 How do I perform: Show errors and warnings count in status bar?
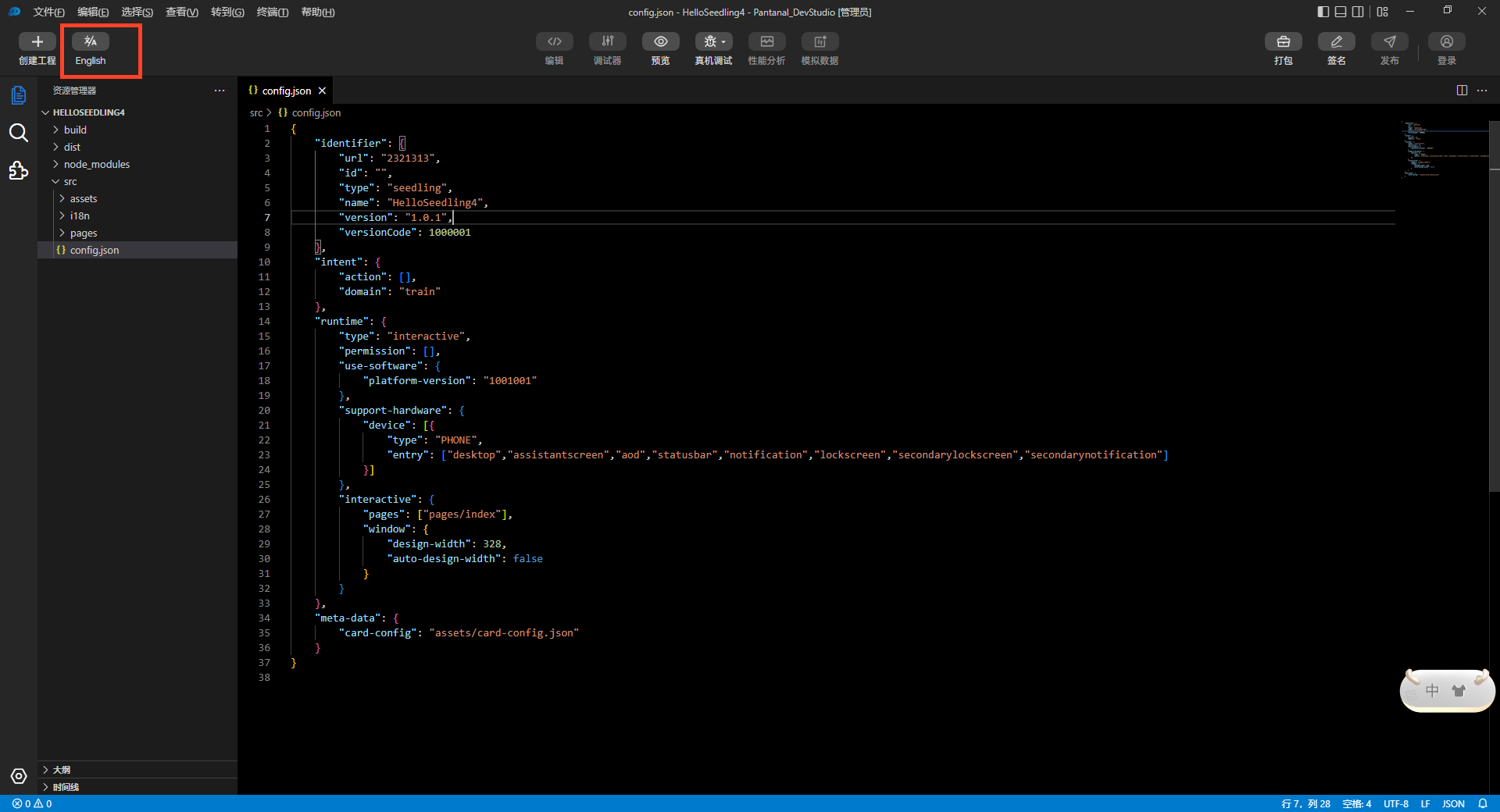coord(32,803)
